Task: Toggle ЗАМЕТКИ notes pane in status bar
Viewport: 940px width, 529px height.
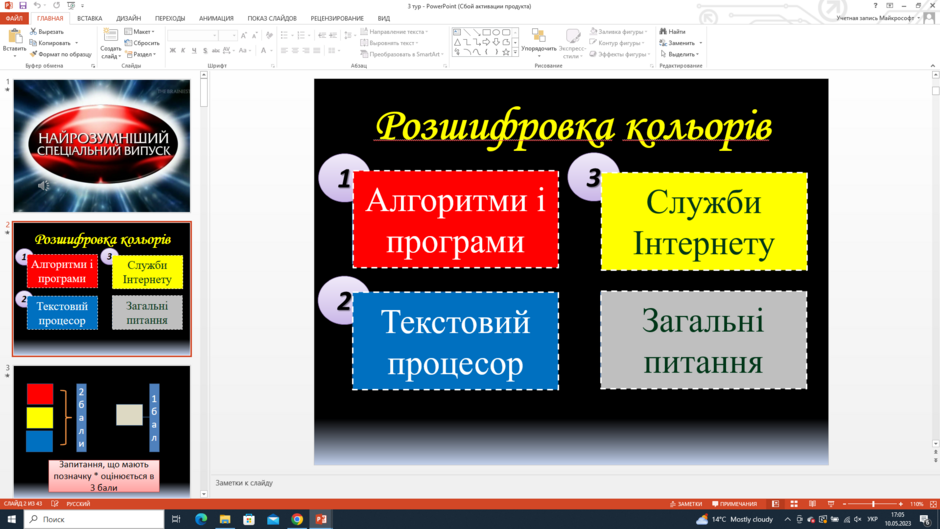Action: click(x=686, y=504)
